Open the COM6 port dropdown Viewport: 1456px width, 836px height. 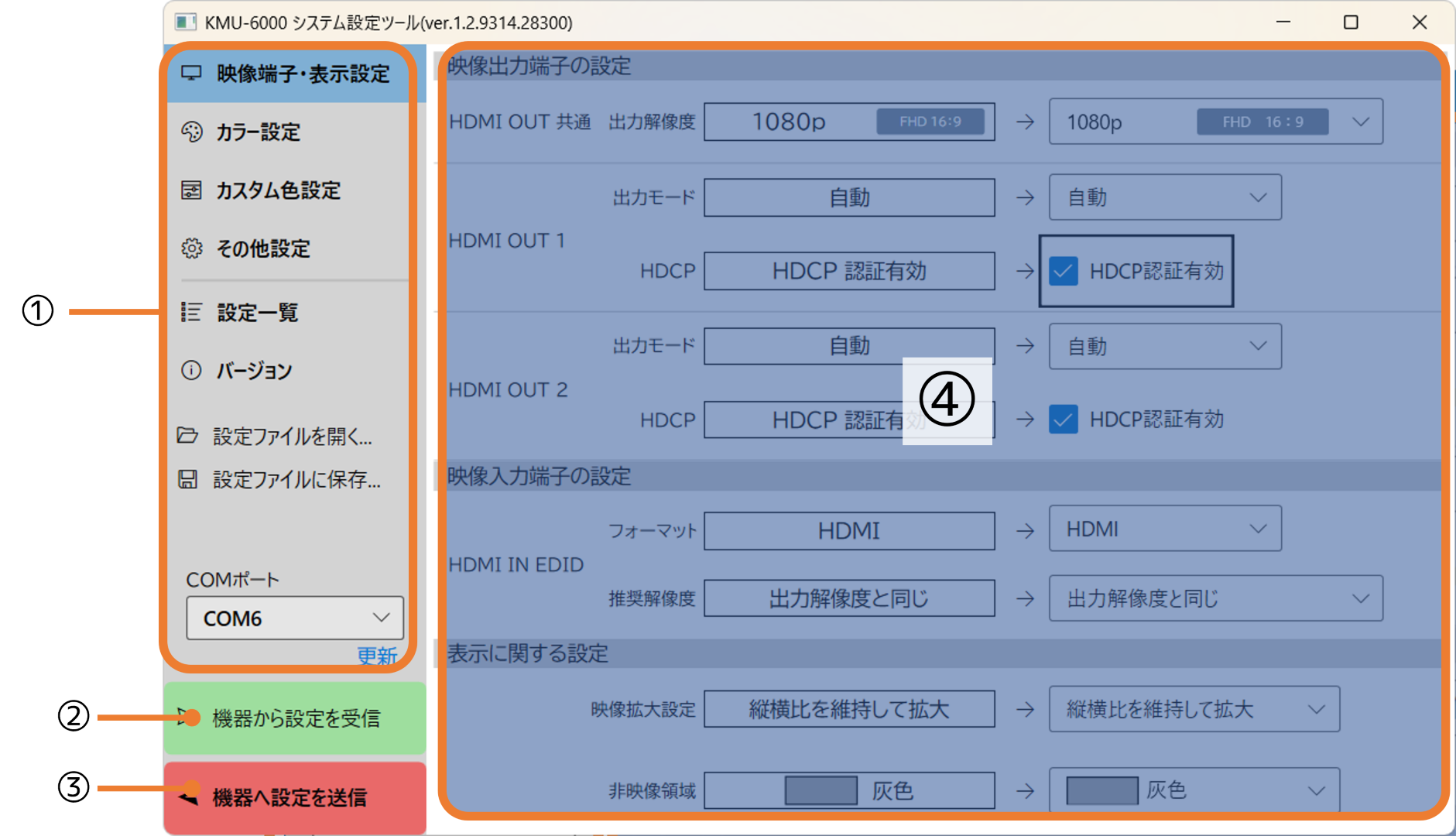click(x=295, y=618)
